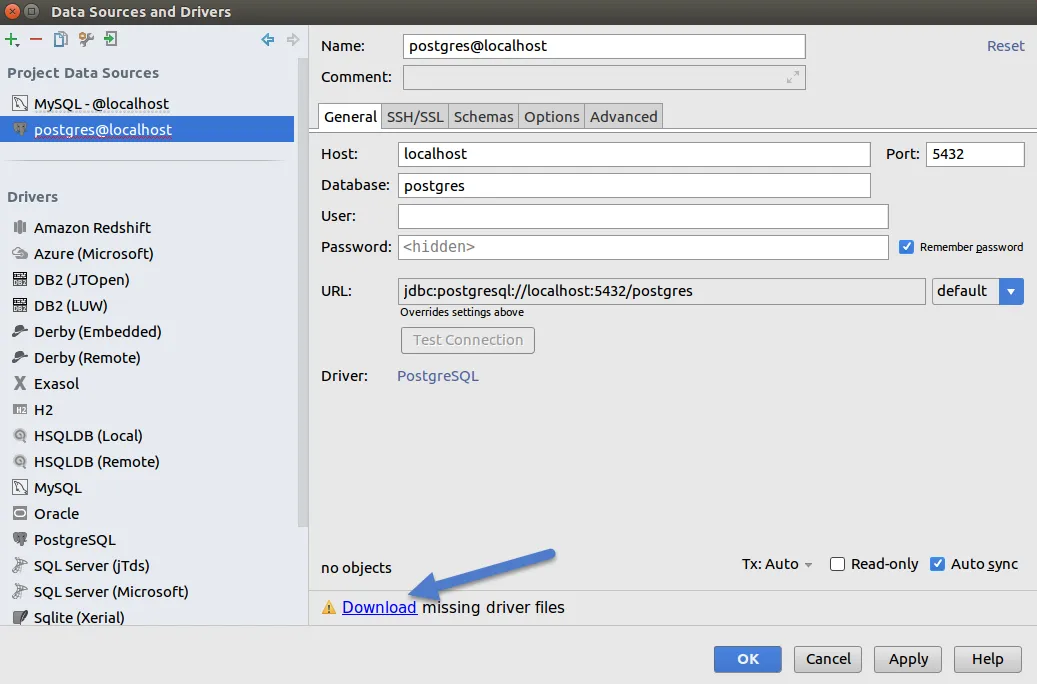
Task: Click the PostgreSQL driver link
Action: pos(438,376)
